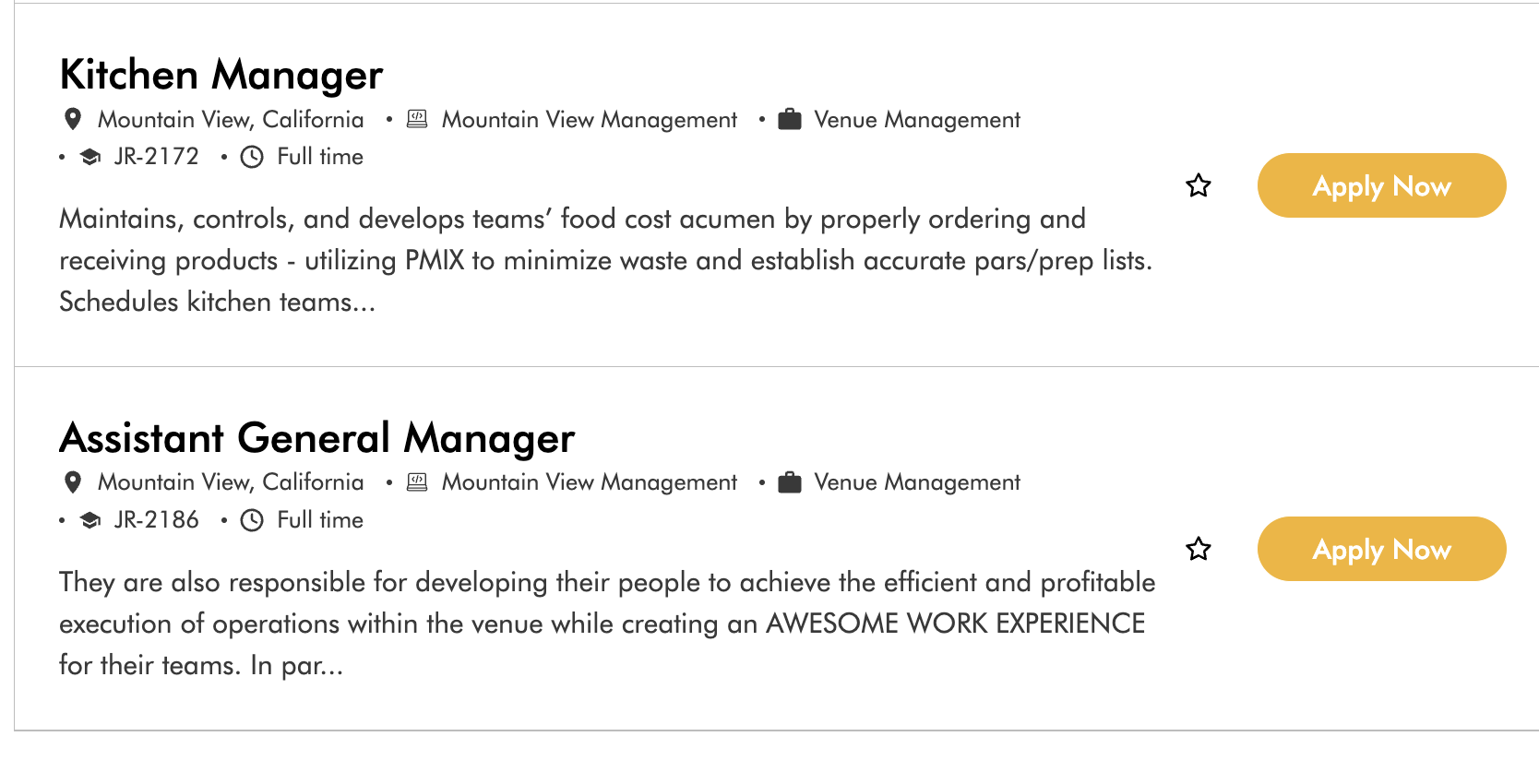The image size is (1539, 784).
Task: Favorite the Assistant General Manager job star
Action: pos(1199,549)
